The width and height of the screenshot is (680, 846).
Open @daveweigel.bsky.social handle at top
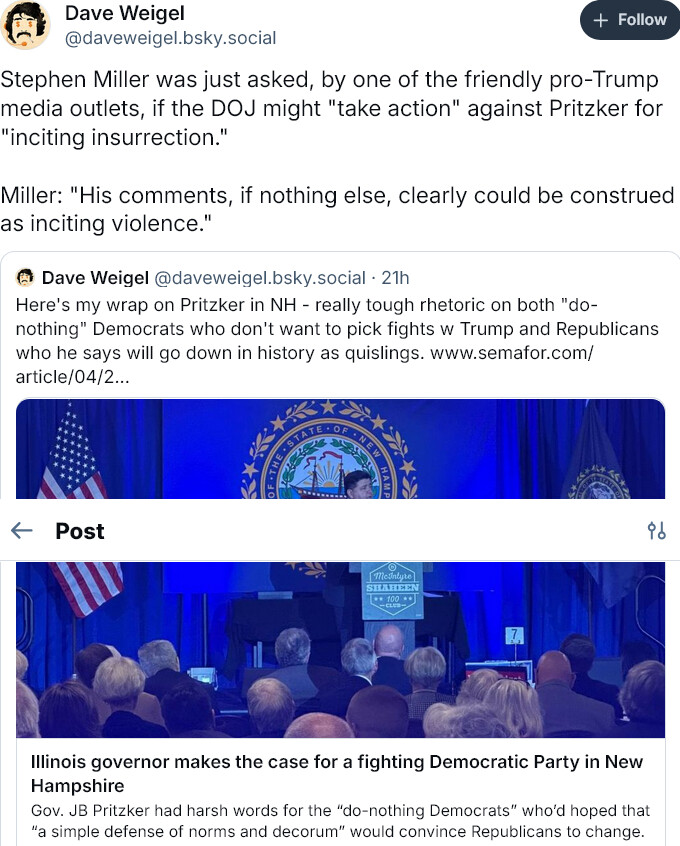[171, 38]
